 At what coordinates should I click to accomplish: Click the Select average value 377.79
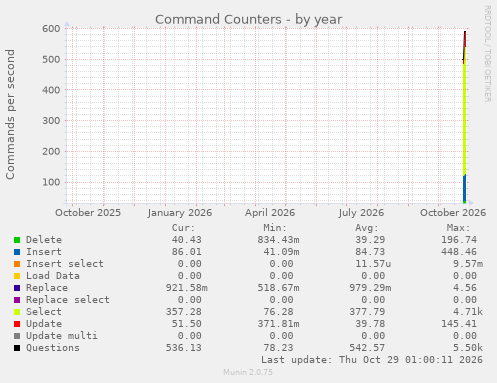[367, 312]
